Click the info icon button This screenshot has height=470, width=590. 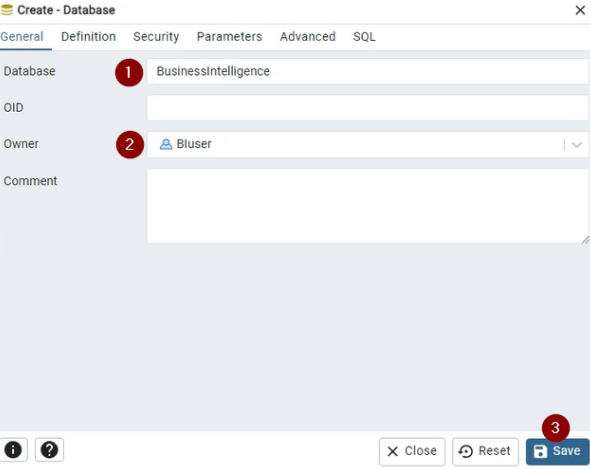tap(13, 449)
